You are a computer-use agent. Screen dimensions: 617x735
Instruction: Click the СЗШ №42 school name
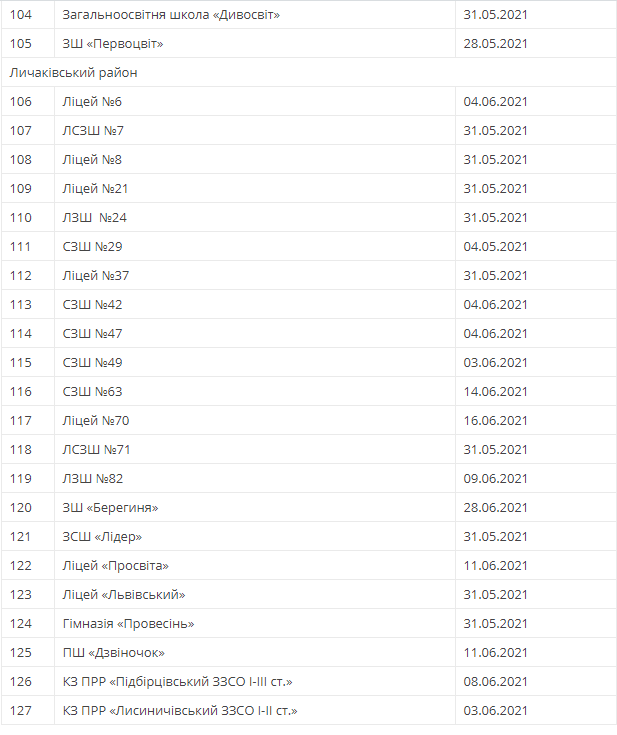click(x=92, y=305)
